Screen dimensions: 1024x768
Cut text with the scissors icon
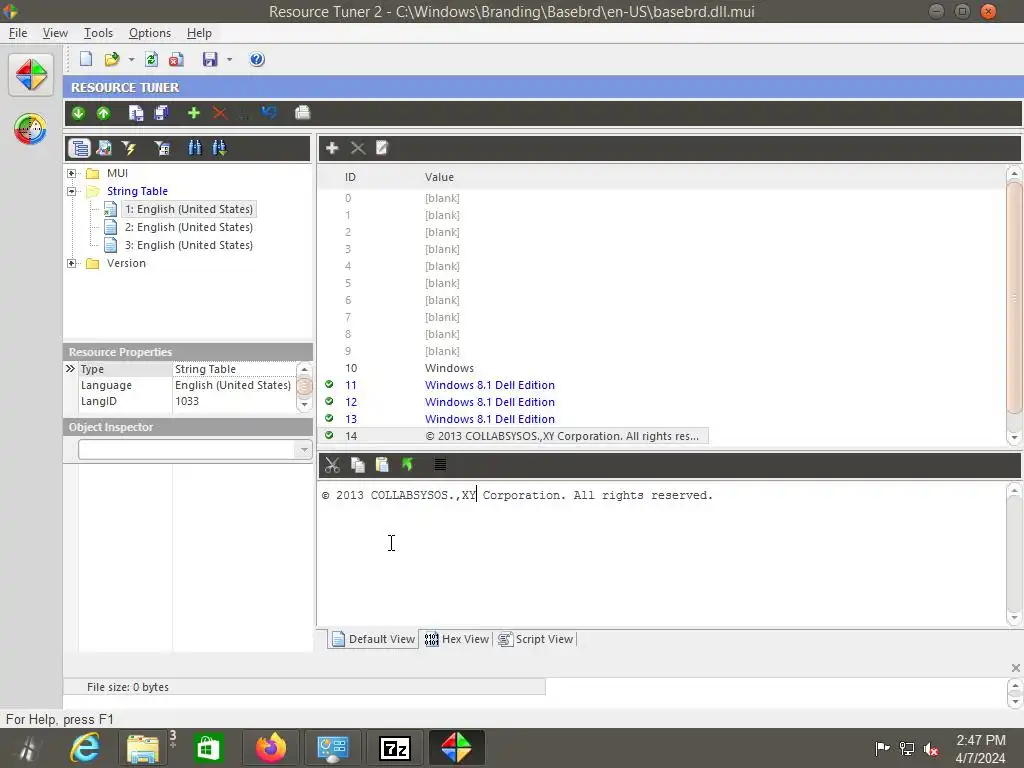tap(332, 465)
